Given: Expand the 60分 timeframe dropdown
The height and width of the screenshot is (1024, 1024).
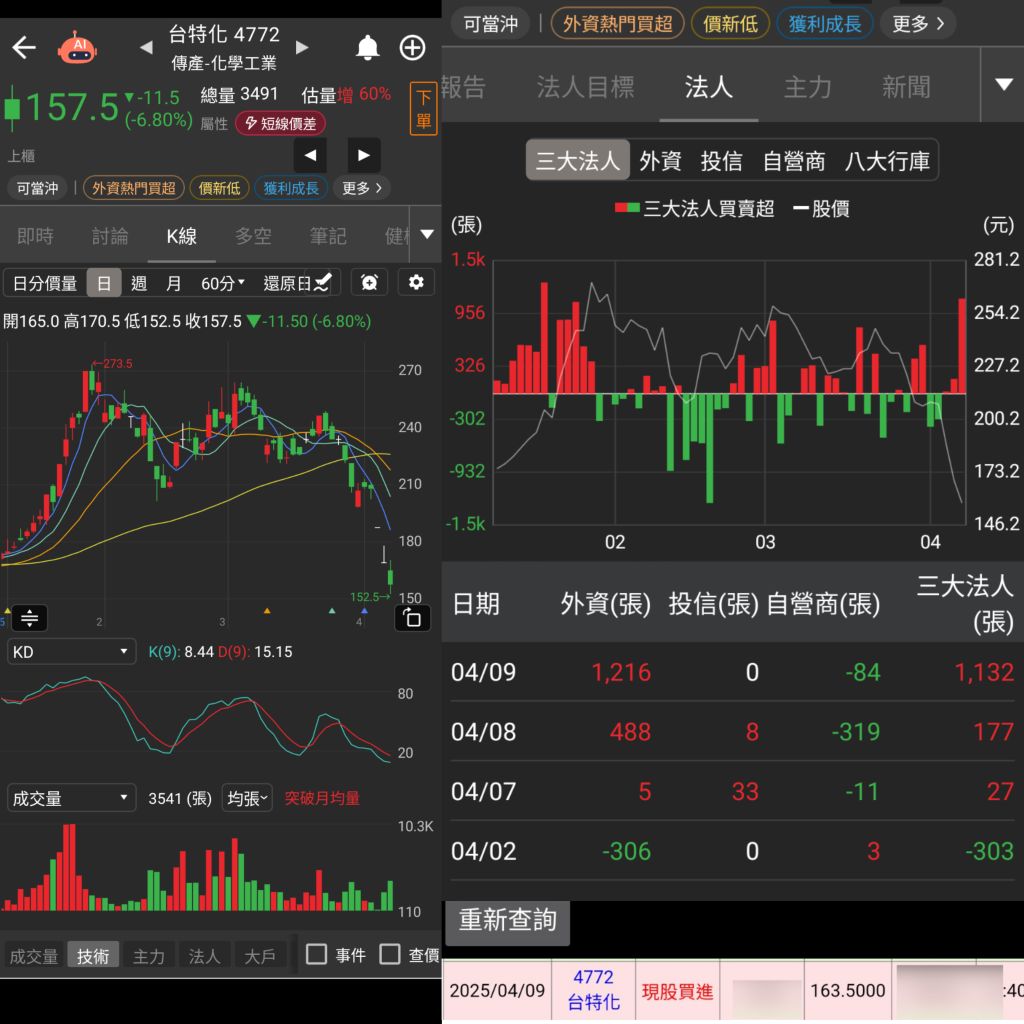Looking at the screenshot, I should pyautogui.click(x=223, y=283).
